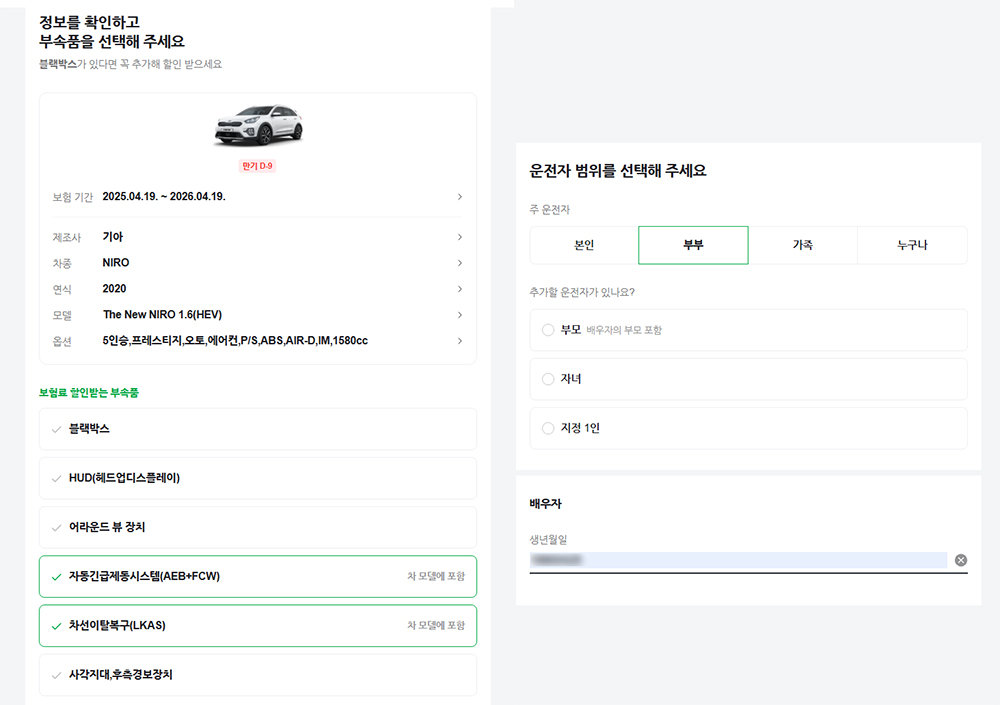1000x705 pixels.
Task: Open the 제조사 기아 row chevron
Action: pos(459,237)
